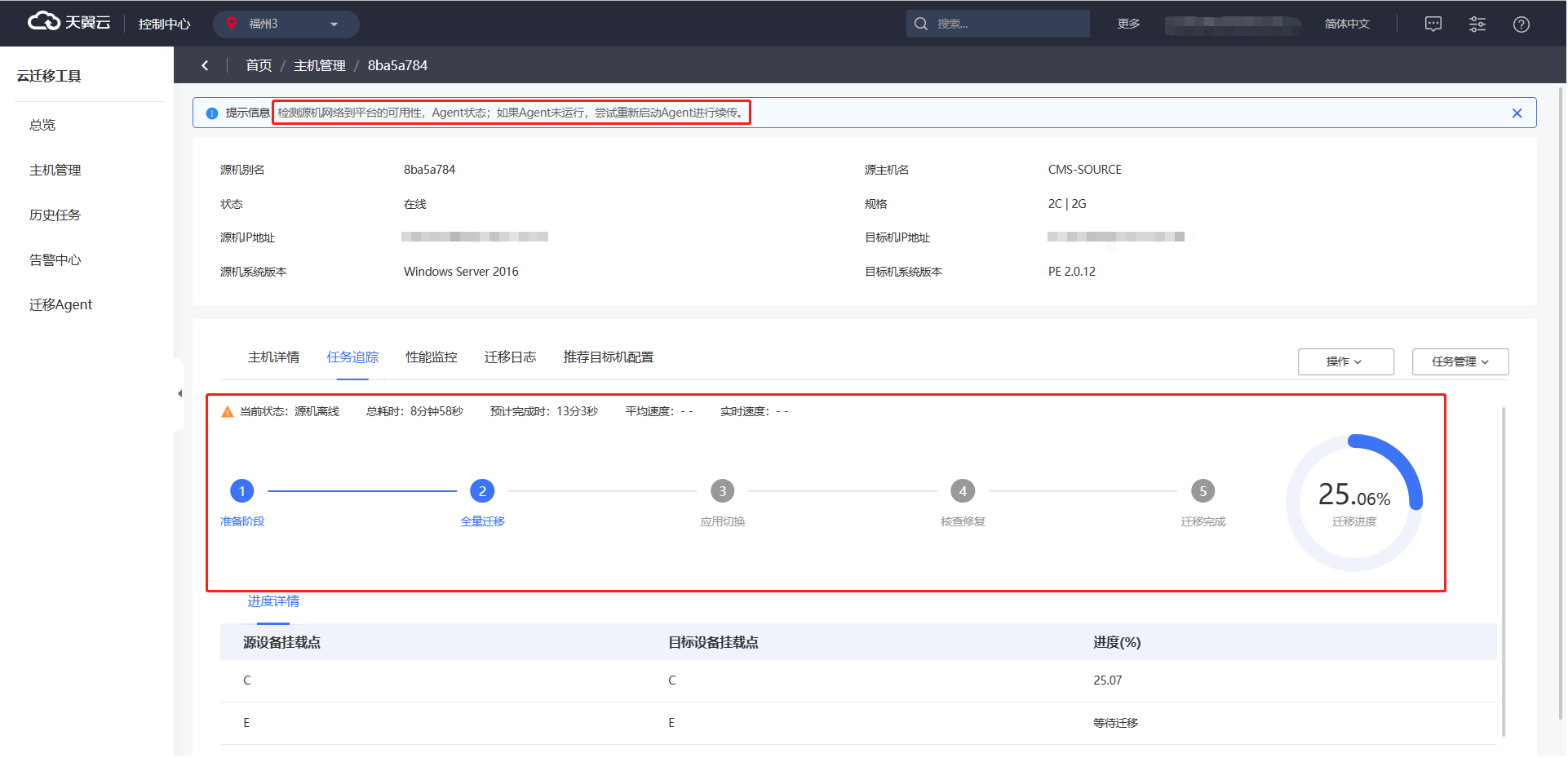Click the orange warning status icon
1568x758 pixels.
228,412
